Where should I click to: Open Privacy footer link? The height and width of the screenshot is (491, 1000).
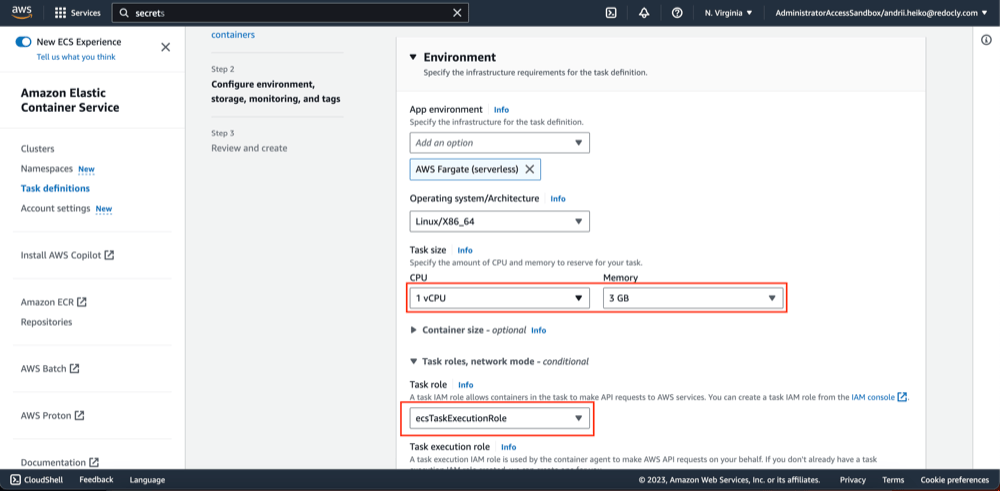[x=853, y=480]
